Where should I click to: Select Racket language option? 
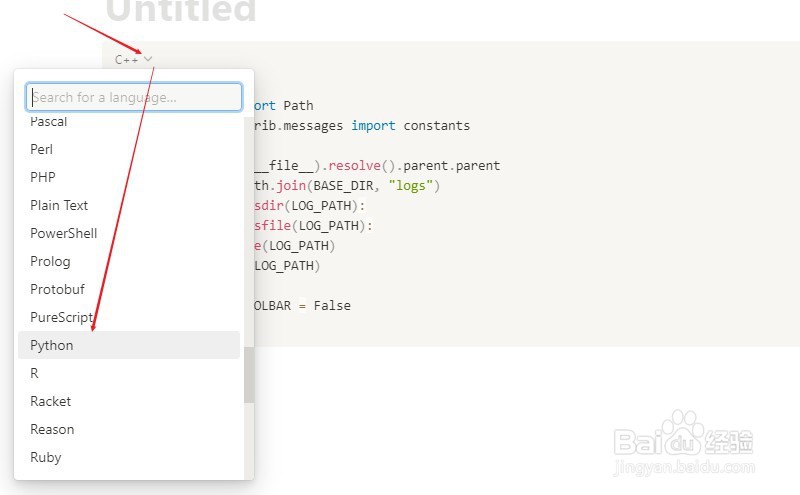pos(51,401)
